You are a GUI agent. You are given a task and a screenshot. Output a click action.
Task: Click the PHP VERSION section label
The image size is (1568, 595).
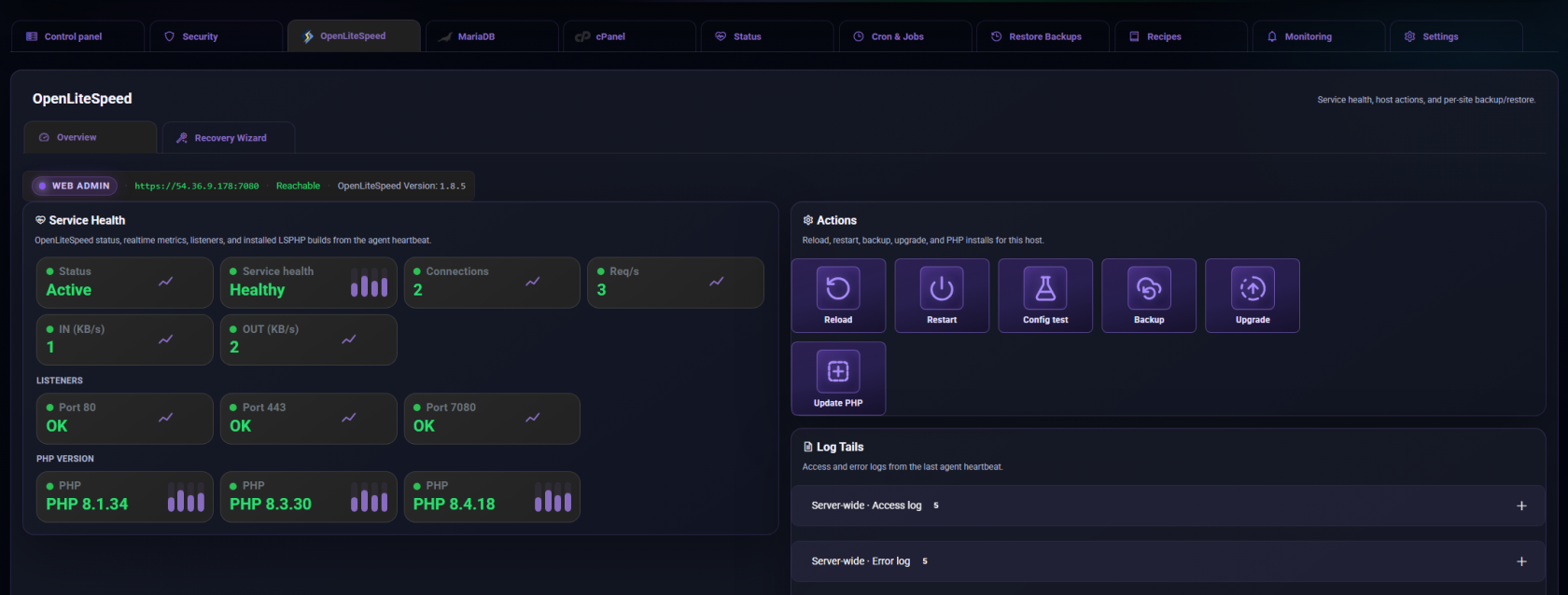(65, 459)
